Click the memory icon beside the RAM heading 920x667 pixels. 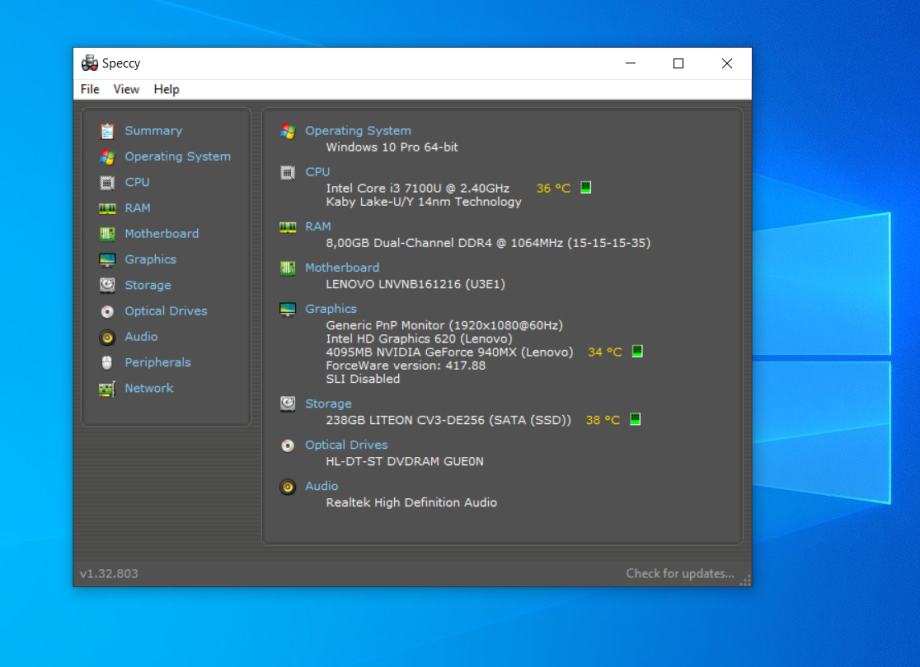click(288, 227)
